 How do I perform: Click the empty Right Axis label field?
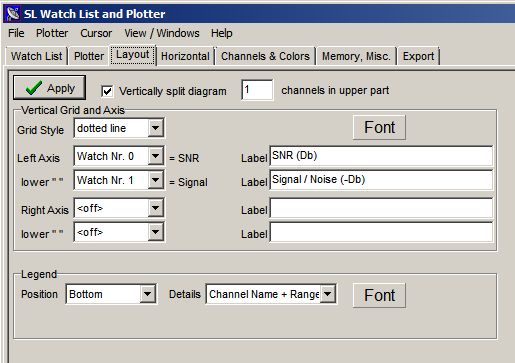[381, 208]
